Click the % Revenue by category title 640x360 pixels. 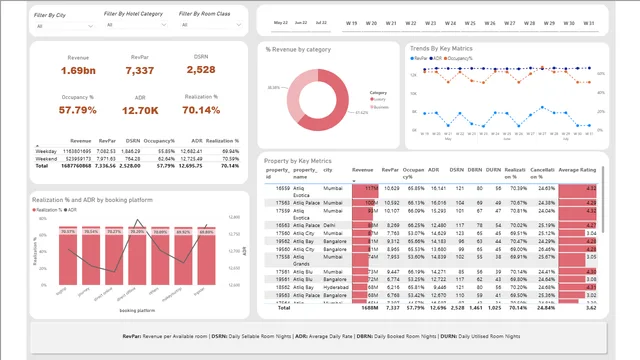coord(298,50)
